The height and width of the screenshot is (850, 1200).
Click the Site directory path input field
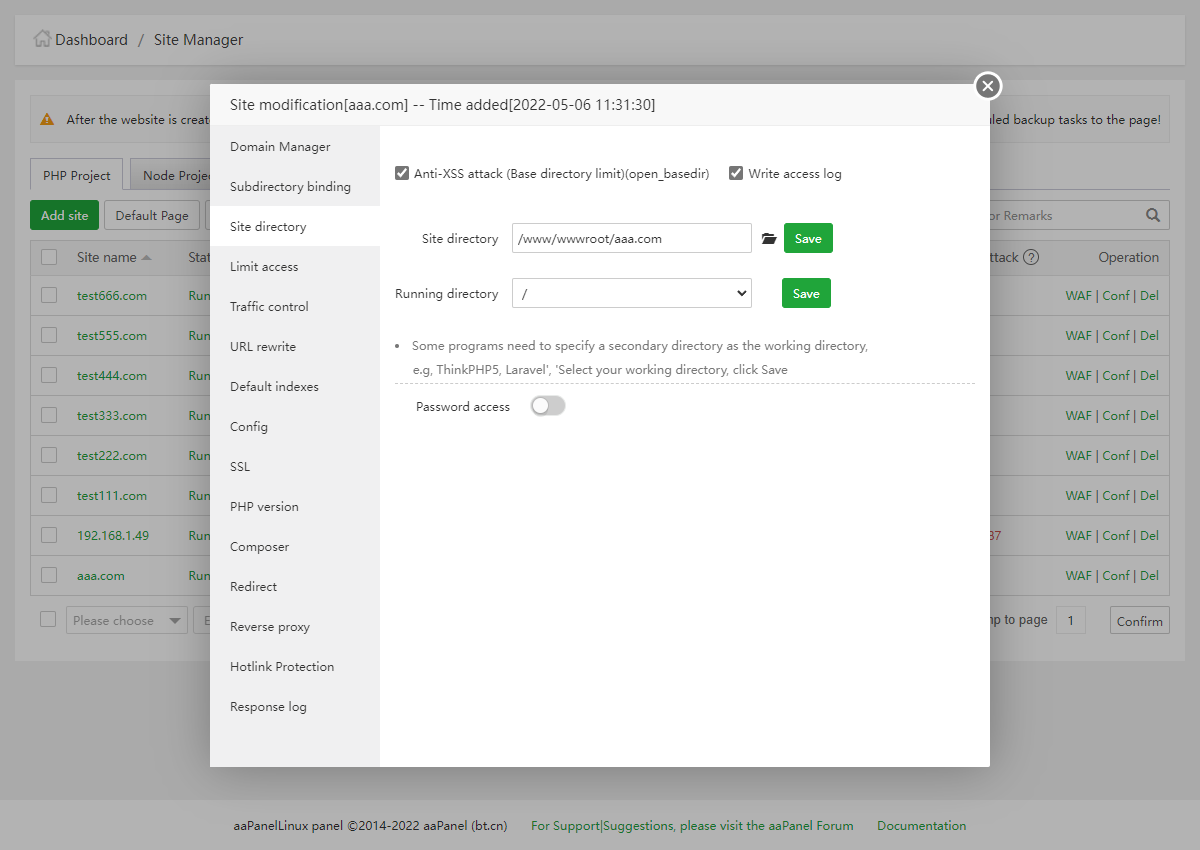pos(631,239)
